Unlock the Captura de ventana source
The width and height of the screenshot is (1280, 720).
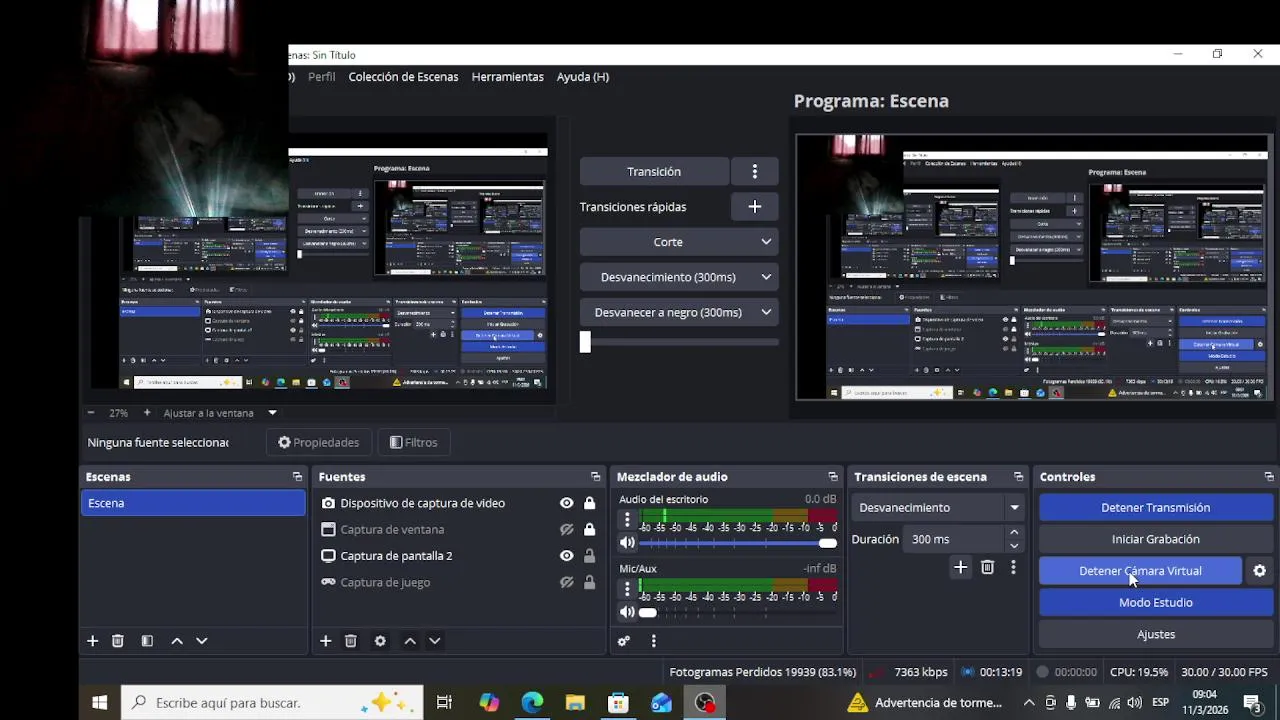[x=589, y=530]
